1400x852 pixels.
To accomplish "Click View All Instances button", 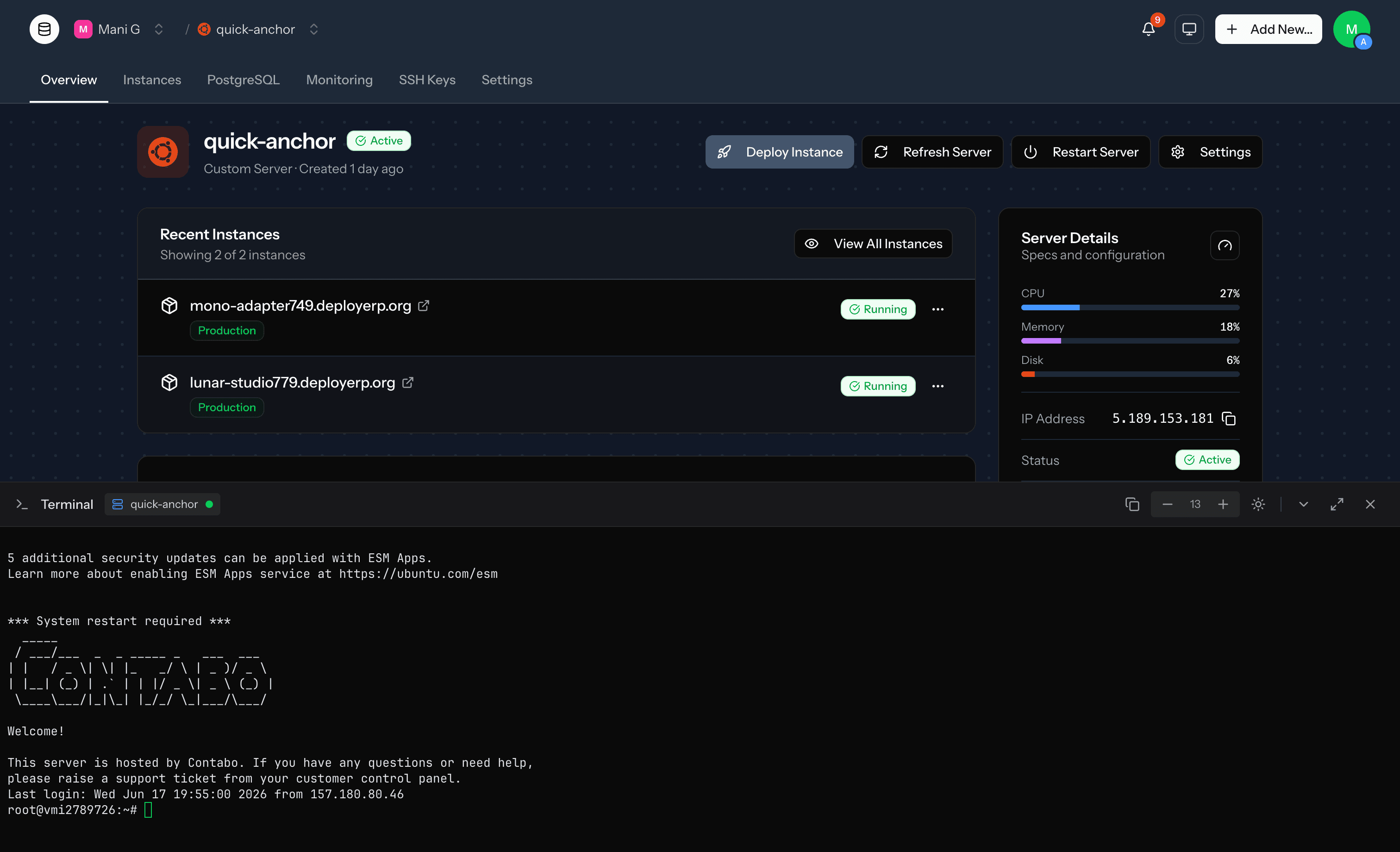I will (x=873, y=244).
